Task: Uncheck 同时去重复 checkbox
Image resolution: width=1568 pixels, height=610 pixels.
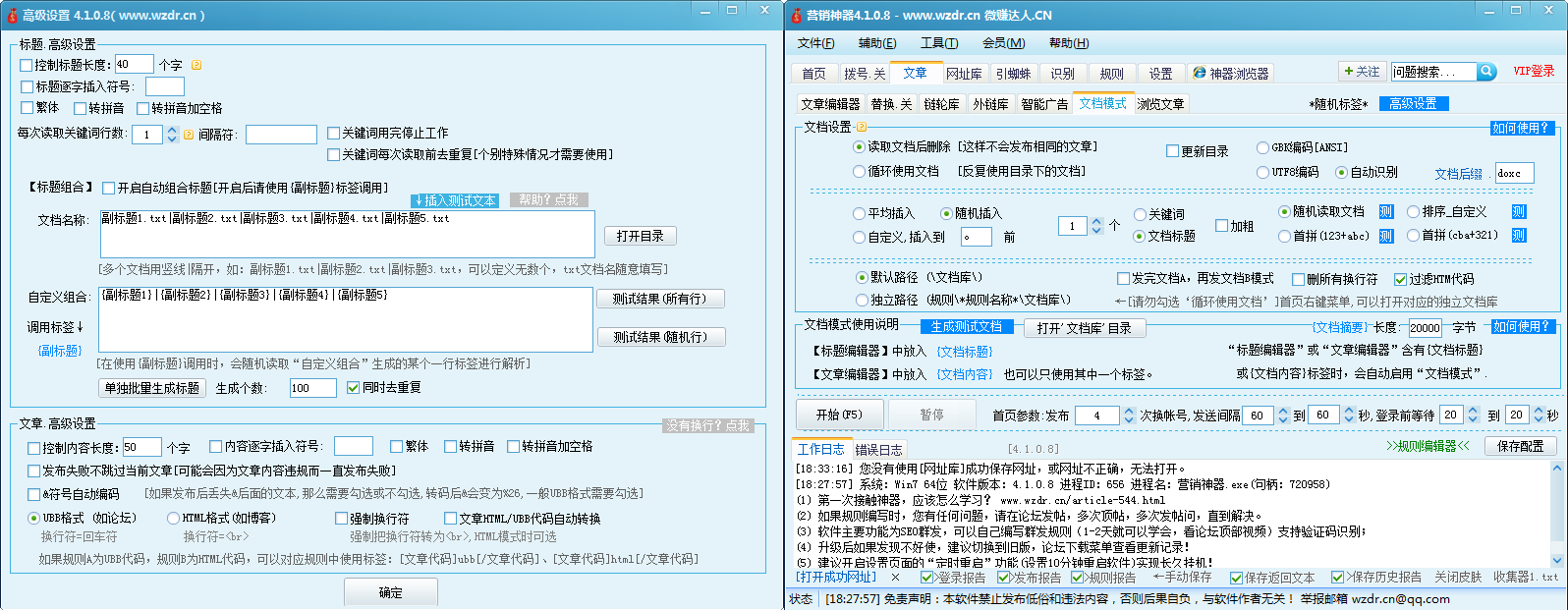Action: pos(354,388)
